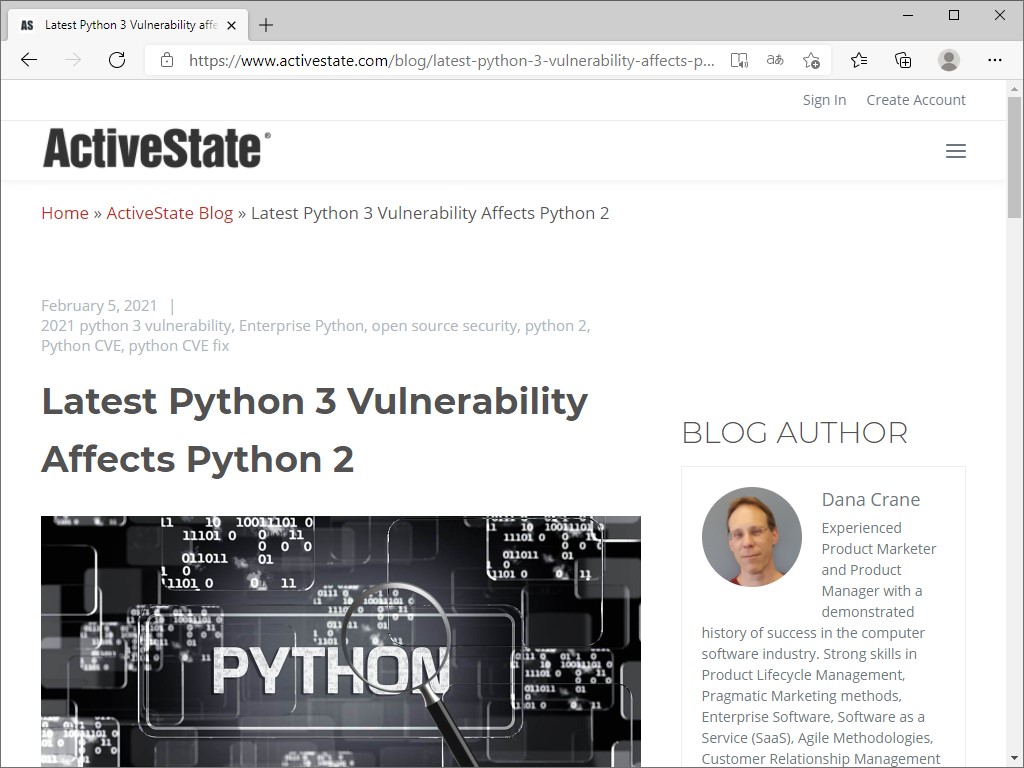The image size is (1024, 768).
Task: Open the Create Account page
Action: [915, 100]
